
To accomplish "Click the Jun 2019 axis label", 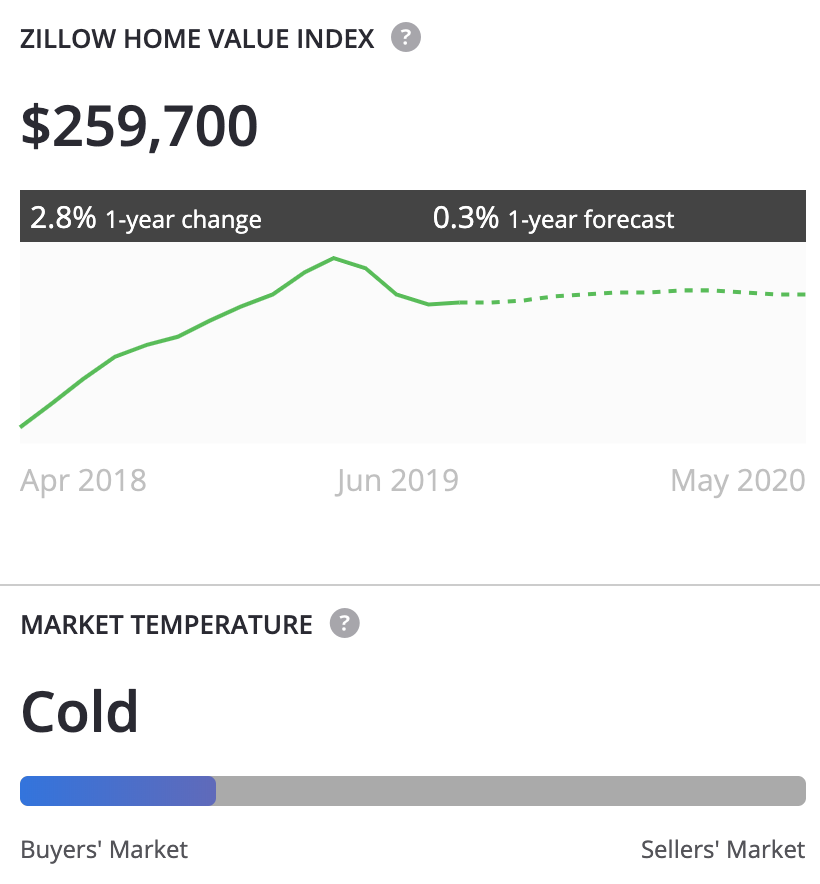I will 397,481.
